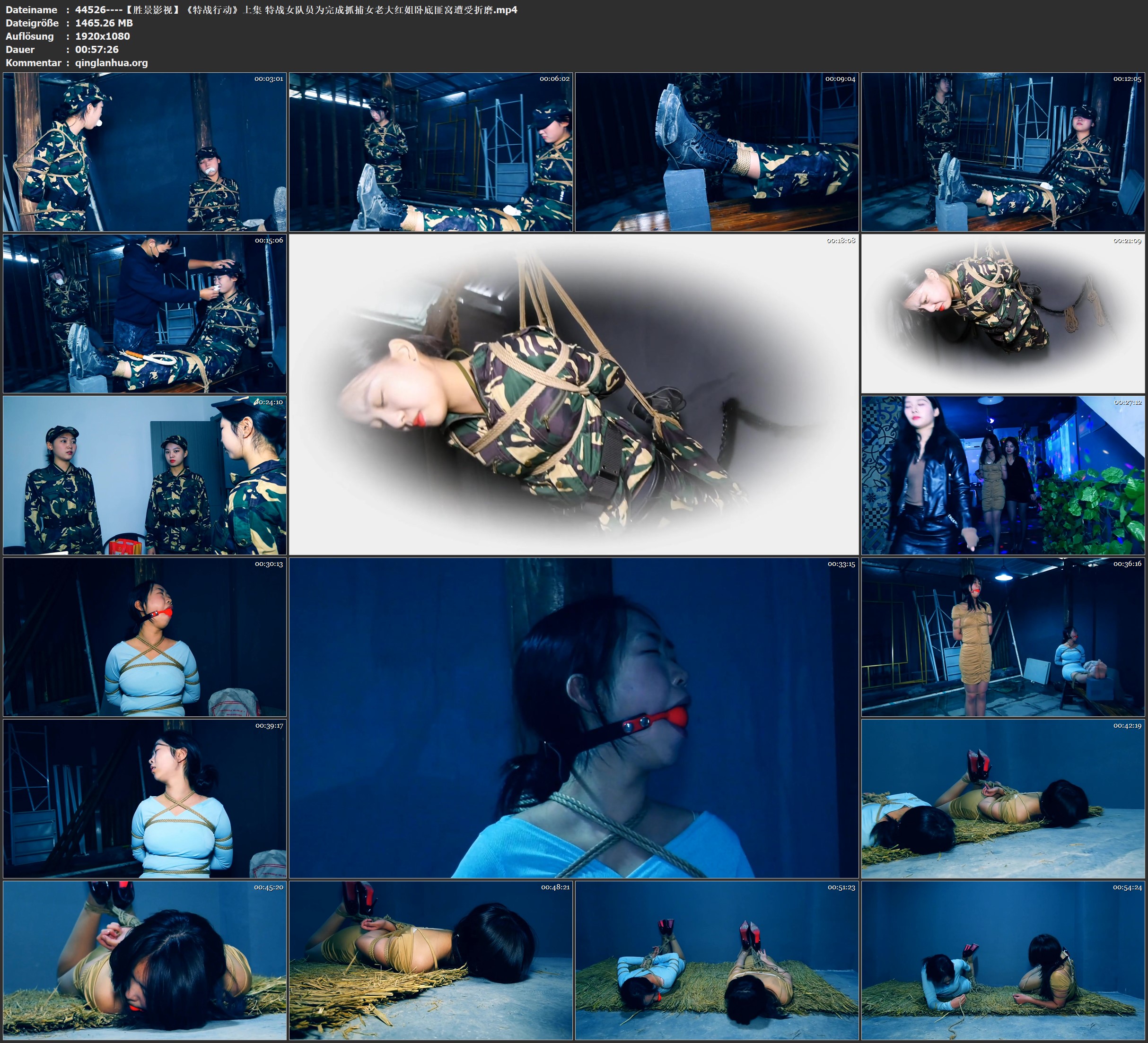Click the large 00:33:15 thumbnail

click(573, 718)
